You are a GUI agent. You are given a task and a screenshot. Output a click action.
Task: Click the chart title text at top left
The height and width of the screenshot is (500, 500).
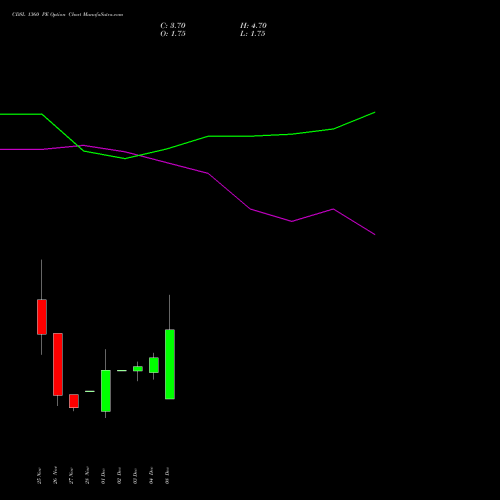tap(67, 15)
